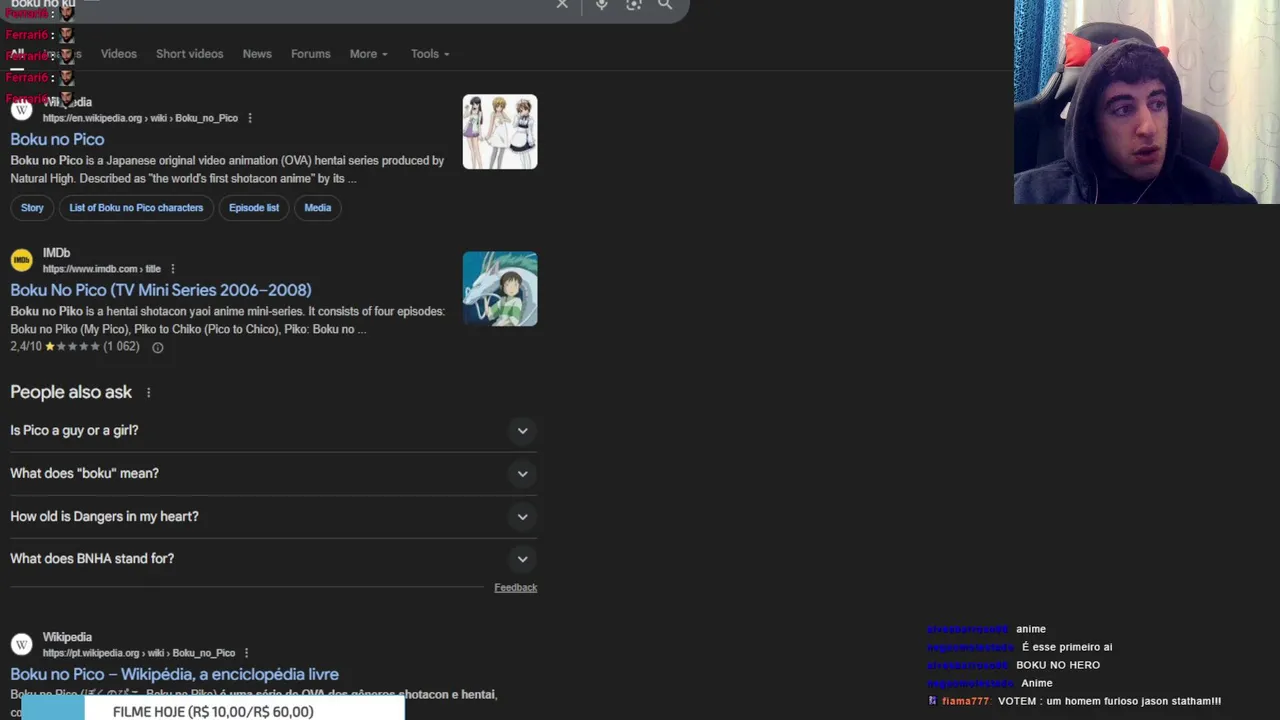The image size is (1280, 720).
Task: Click the Feedback link
Action: coord(515,588)
